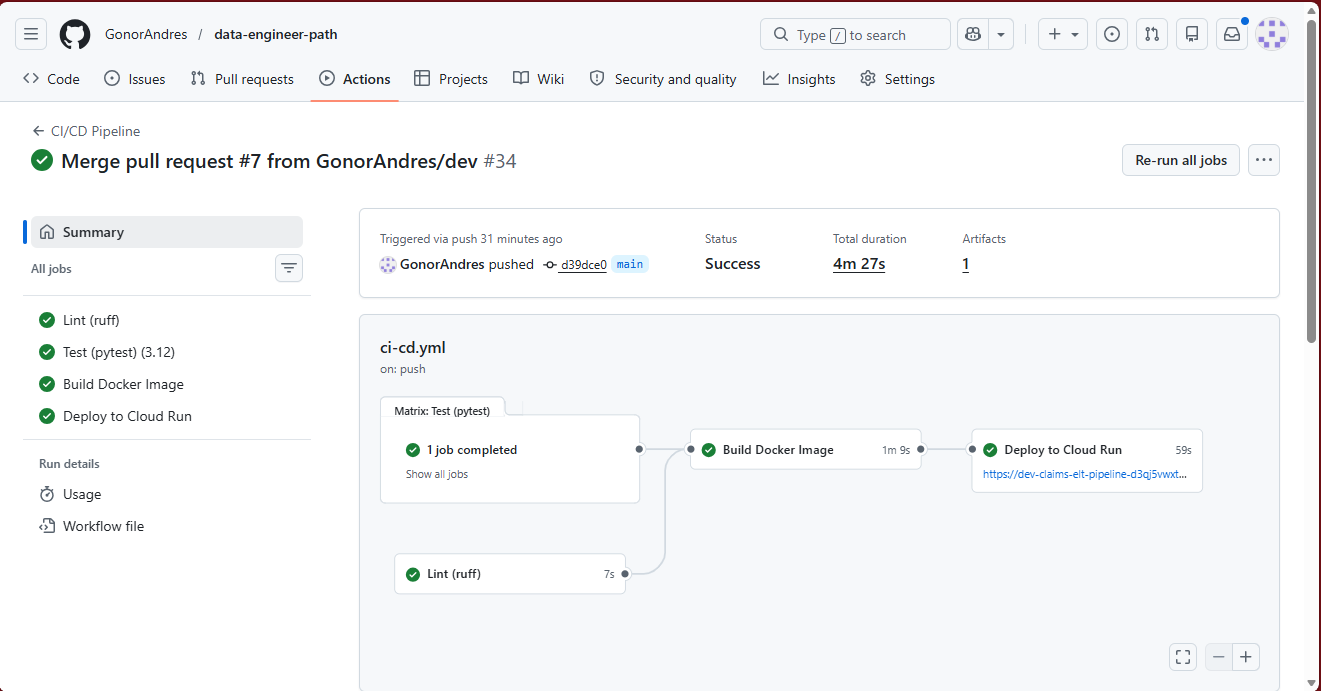Open the Security and quality tab
The image size is (1321, 691).
[x=663, y=79]
